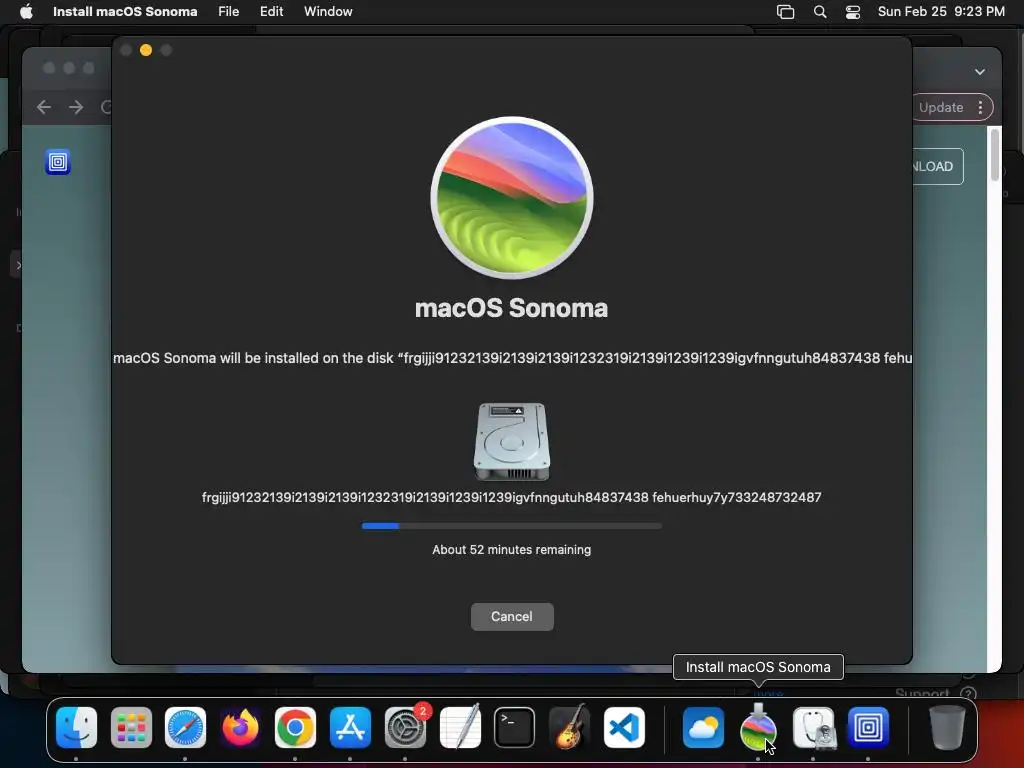Open Finder from the Dock
This screenshot has height=768, width=1024.
(76, 727)
